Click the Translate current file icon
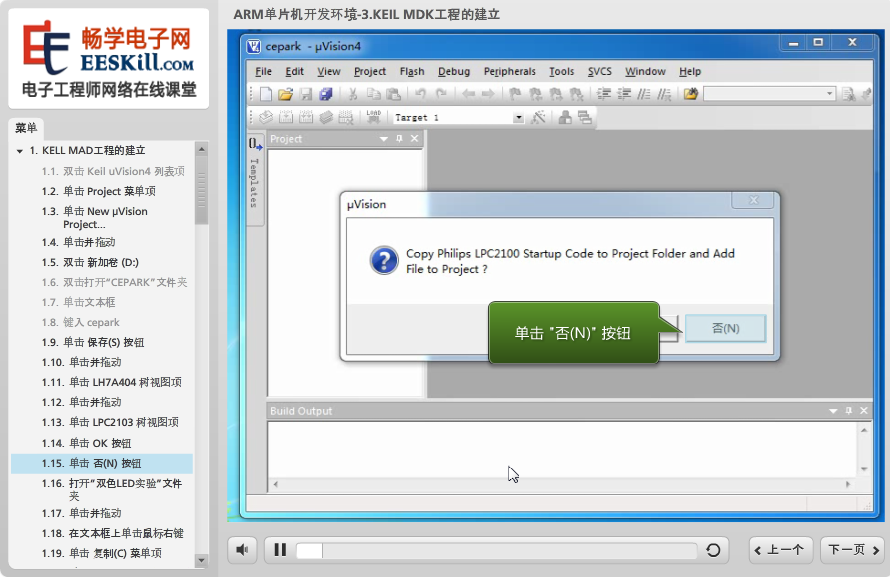 tap(266, 117)
